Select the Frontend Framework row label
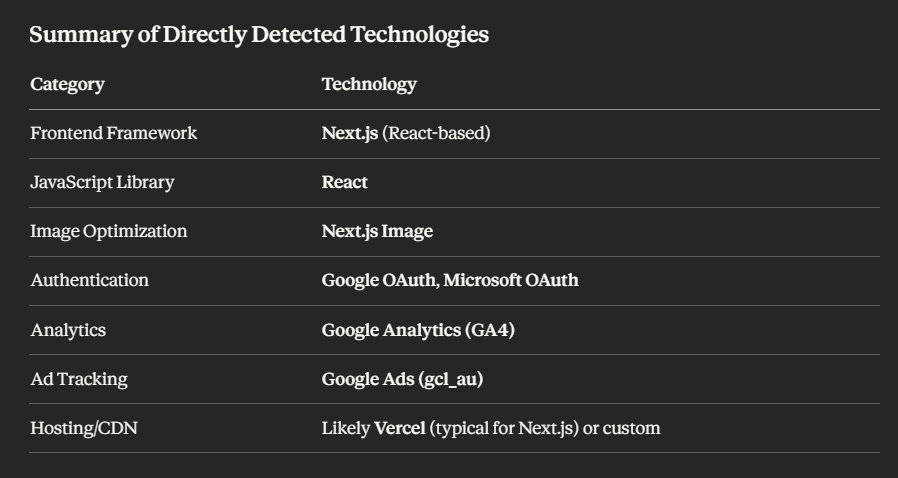This screenshot has height=478, width=898. coord(113,133)
